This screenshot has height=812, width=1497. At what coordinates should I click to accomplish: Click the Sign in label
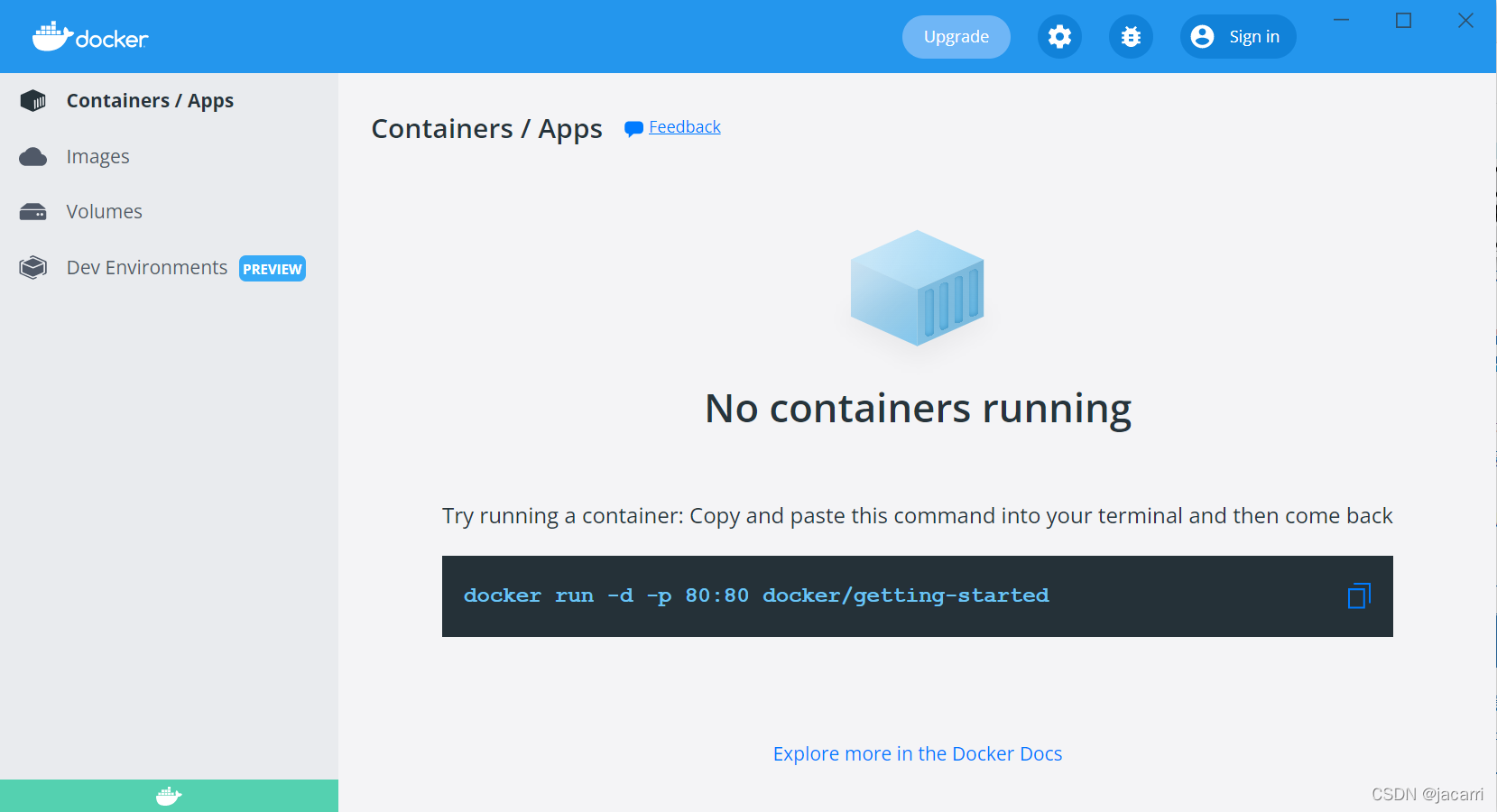(x=1254, y=37)
